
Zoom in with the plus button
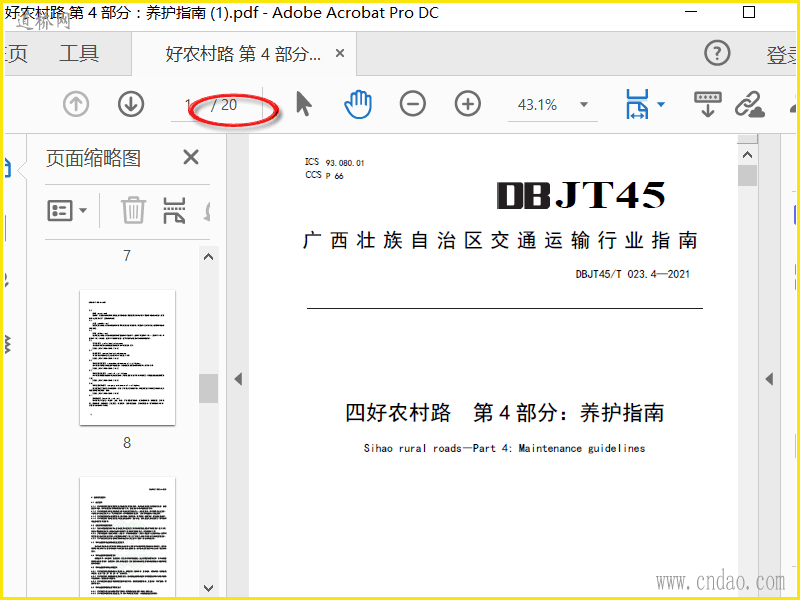click(468, 104)
